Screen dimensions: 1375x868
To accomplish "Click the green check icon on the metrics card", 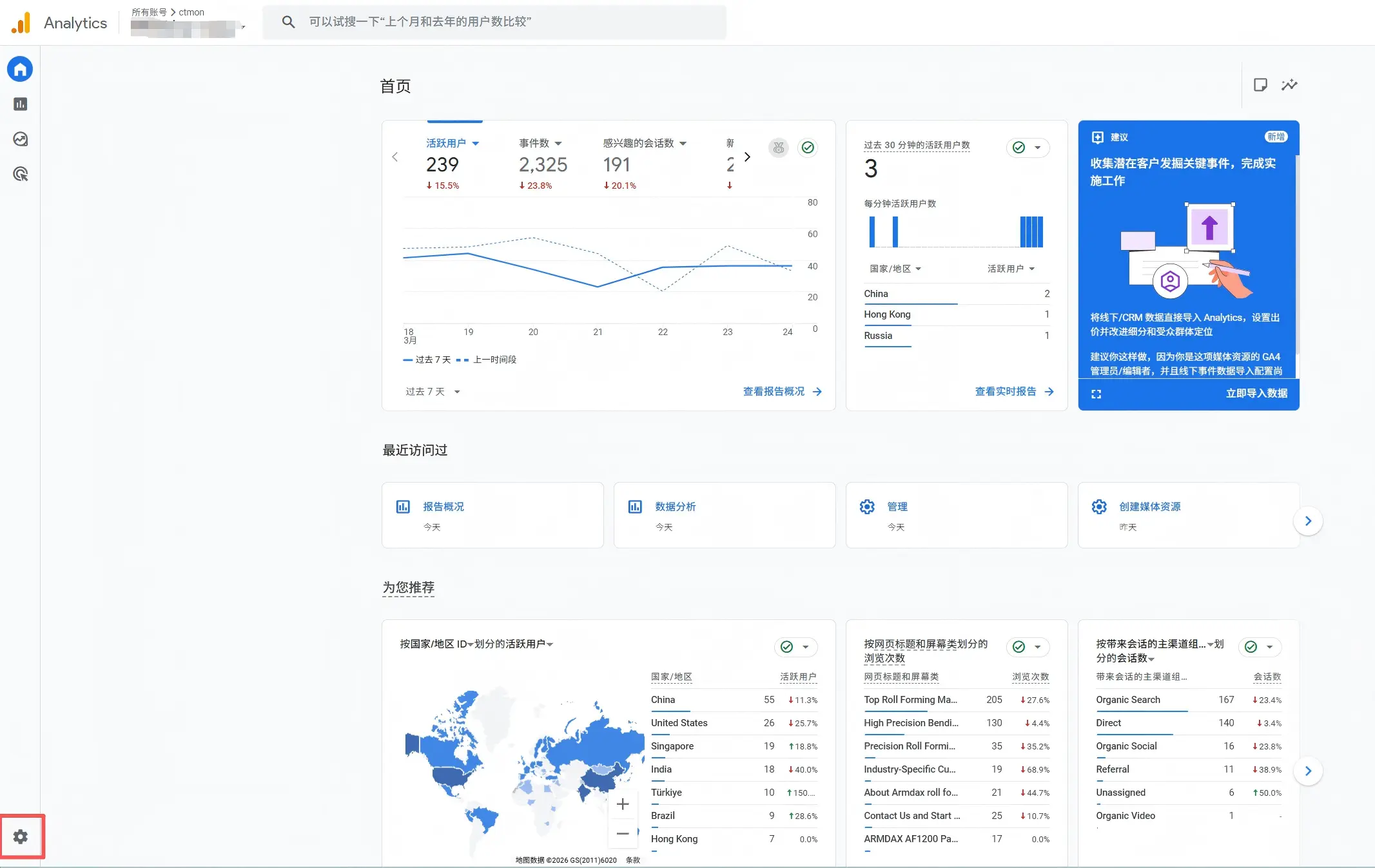I will [x=808, y=148].
